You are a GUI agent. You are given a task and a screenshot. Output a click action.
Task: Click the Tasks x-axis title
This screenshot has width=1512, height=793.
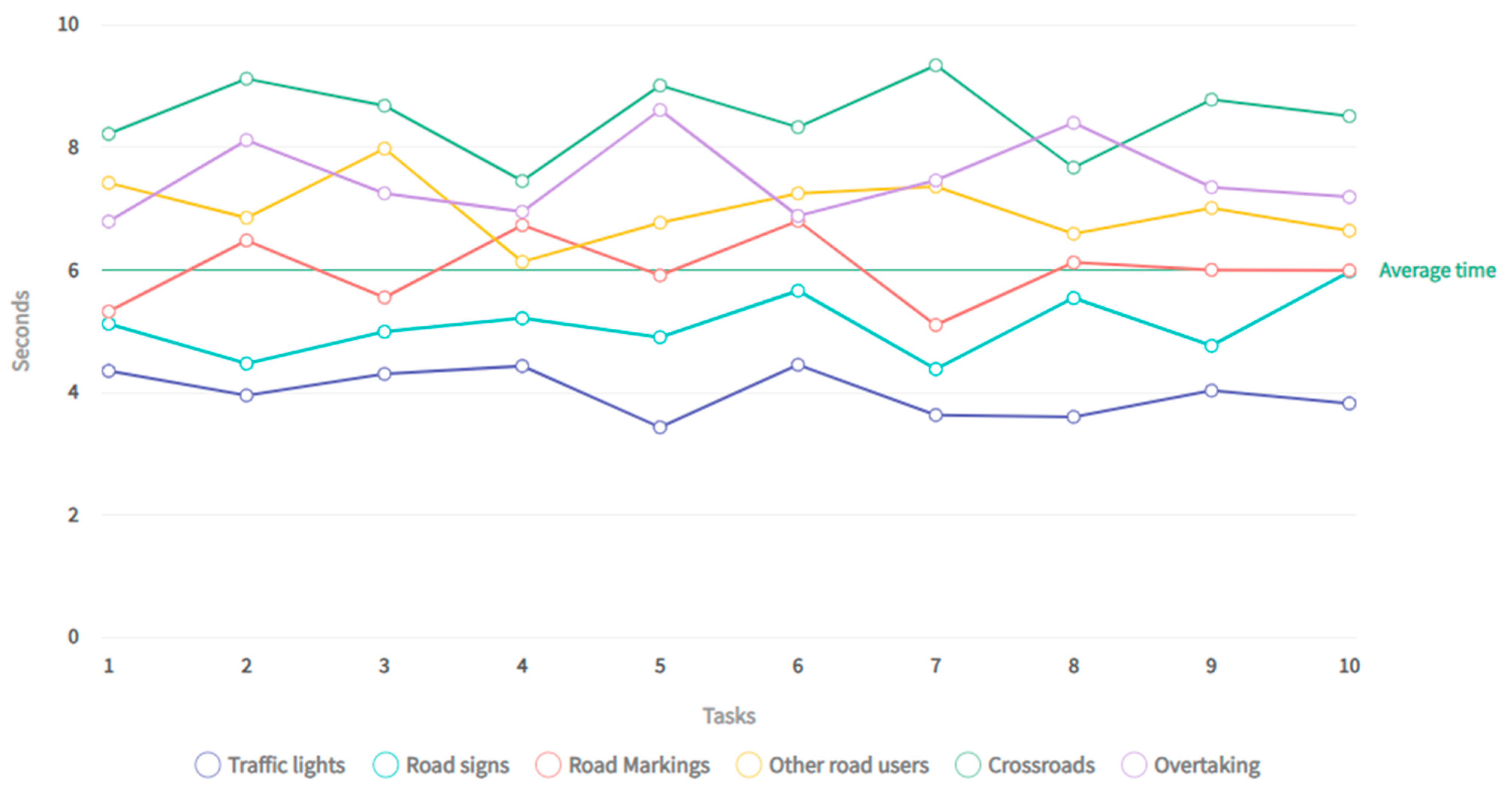click(729, 716)
